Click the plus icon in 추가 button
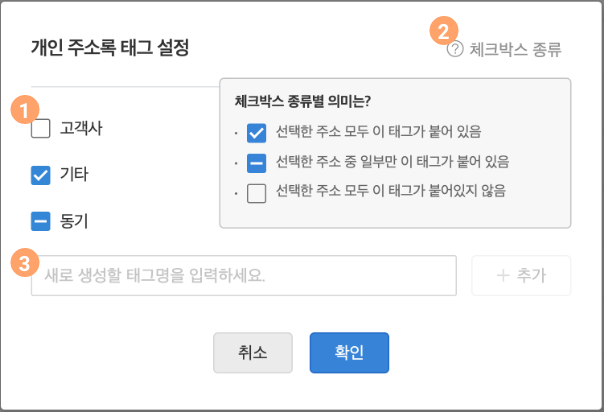Image resolution: width=604 pixels, height=412 pixels. [x=503, y=275]
